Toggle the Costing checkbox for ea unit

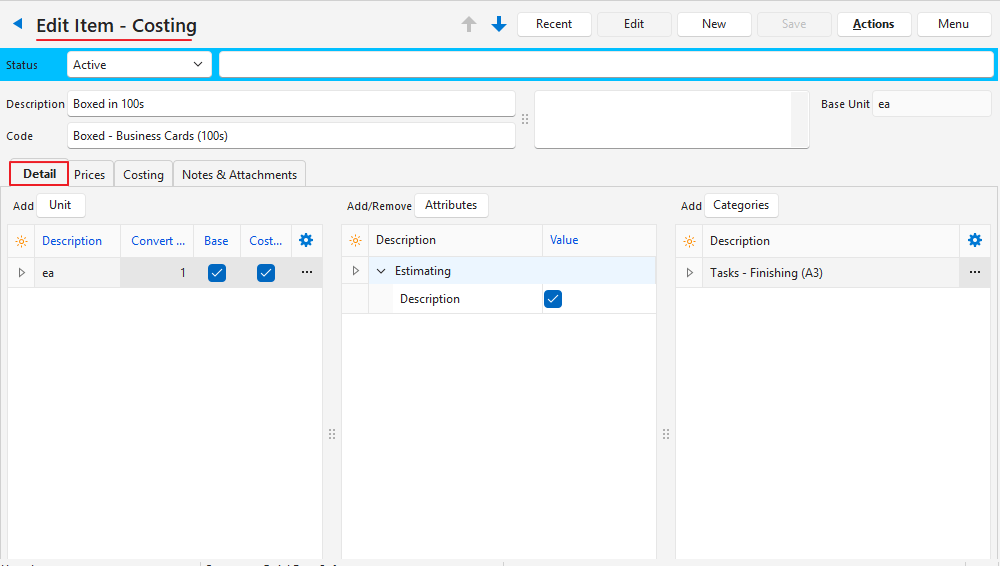(x=265, y=272)
